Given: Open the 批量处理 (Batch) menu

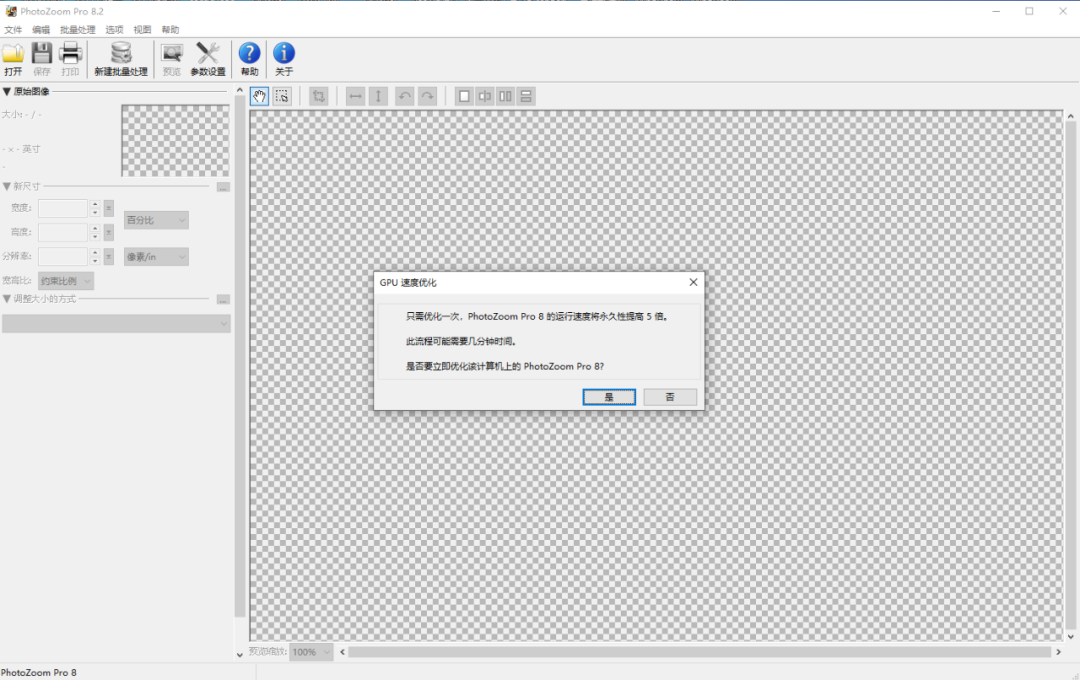Looking at the screenshot, I should [78, 30].
